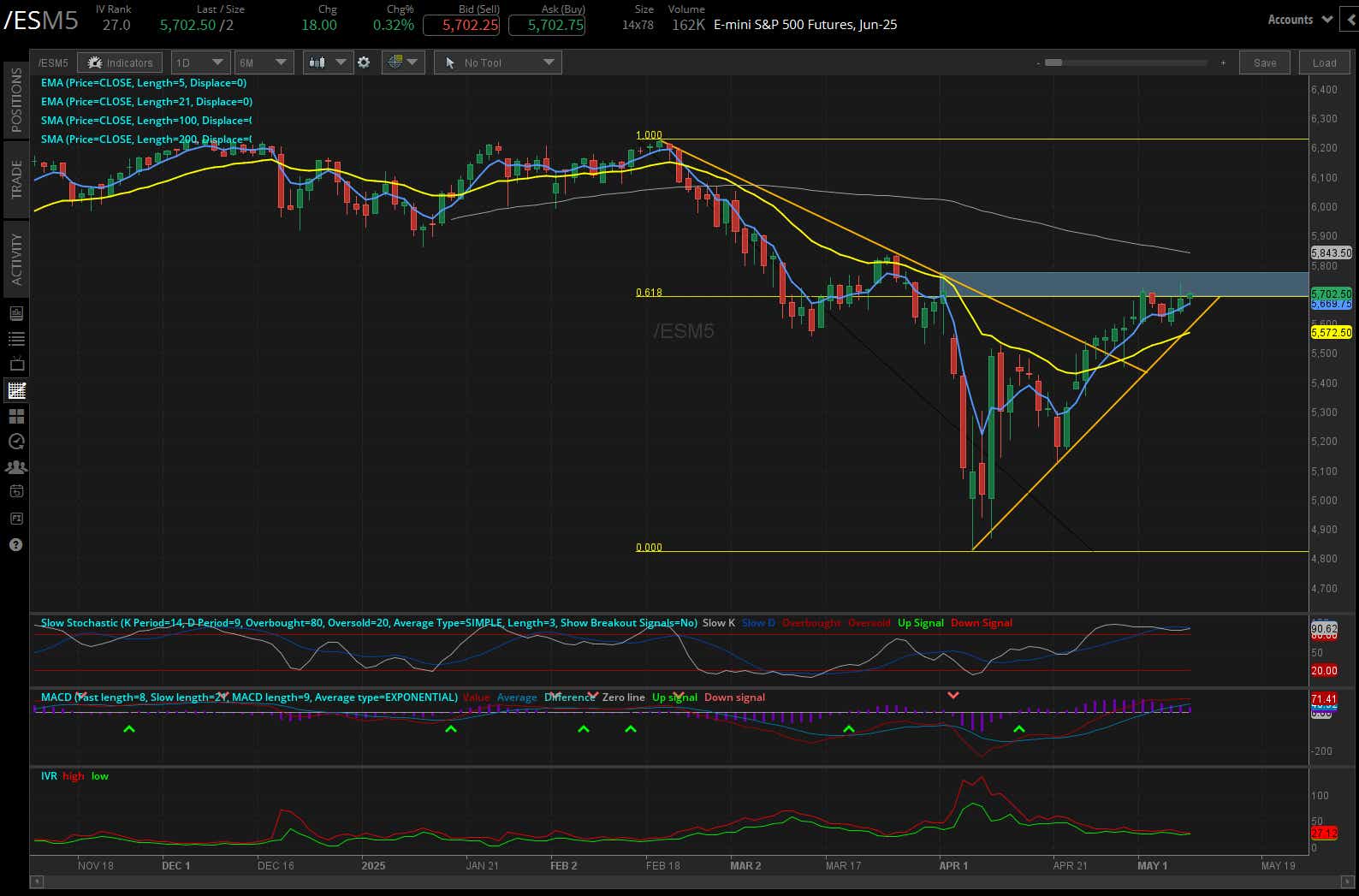The image size is (1359, 896).
Task: Open the chat rooms people icon
Action: click(16, 467)
